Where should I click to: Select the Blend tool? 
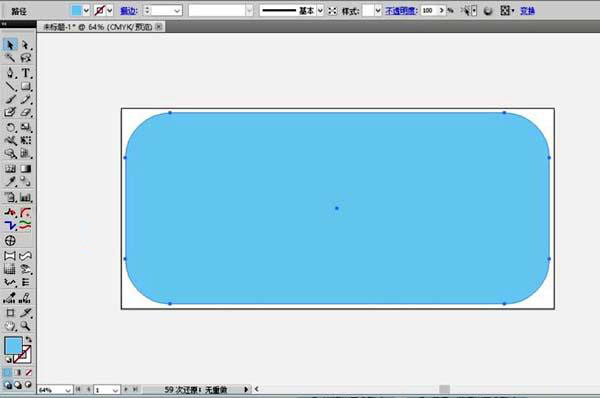26,181
